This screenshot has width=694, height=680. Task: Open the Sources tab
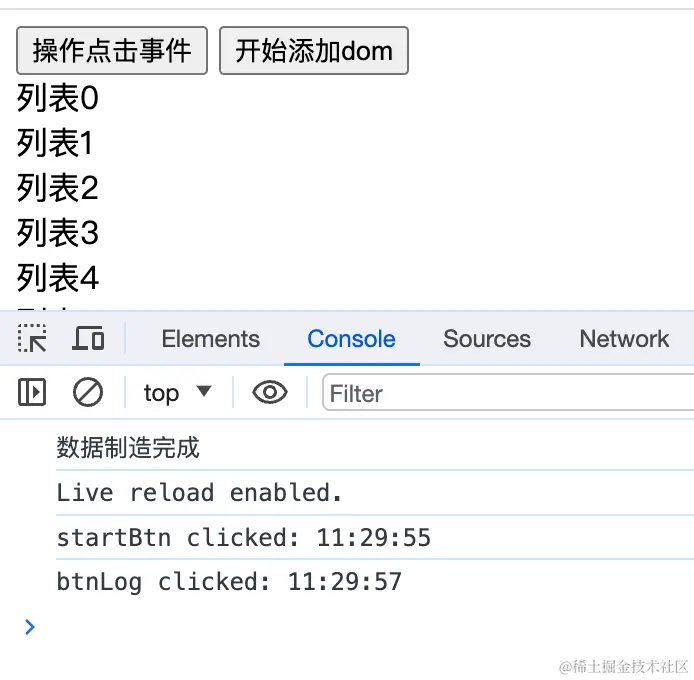pyautogui.click(x=487, y=339)
